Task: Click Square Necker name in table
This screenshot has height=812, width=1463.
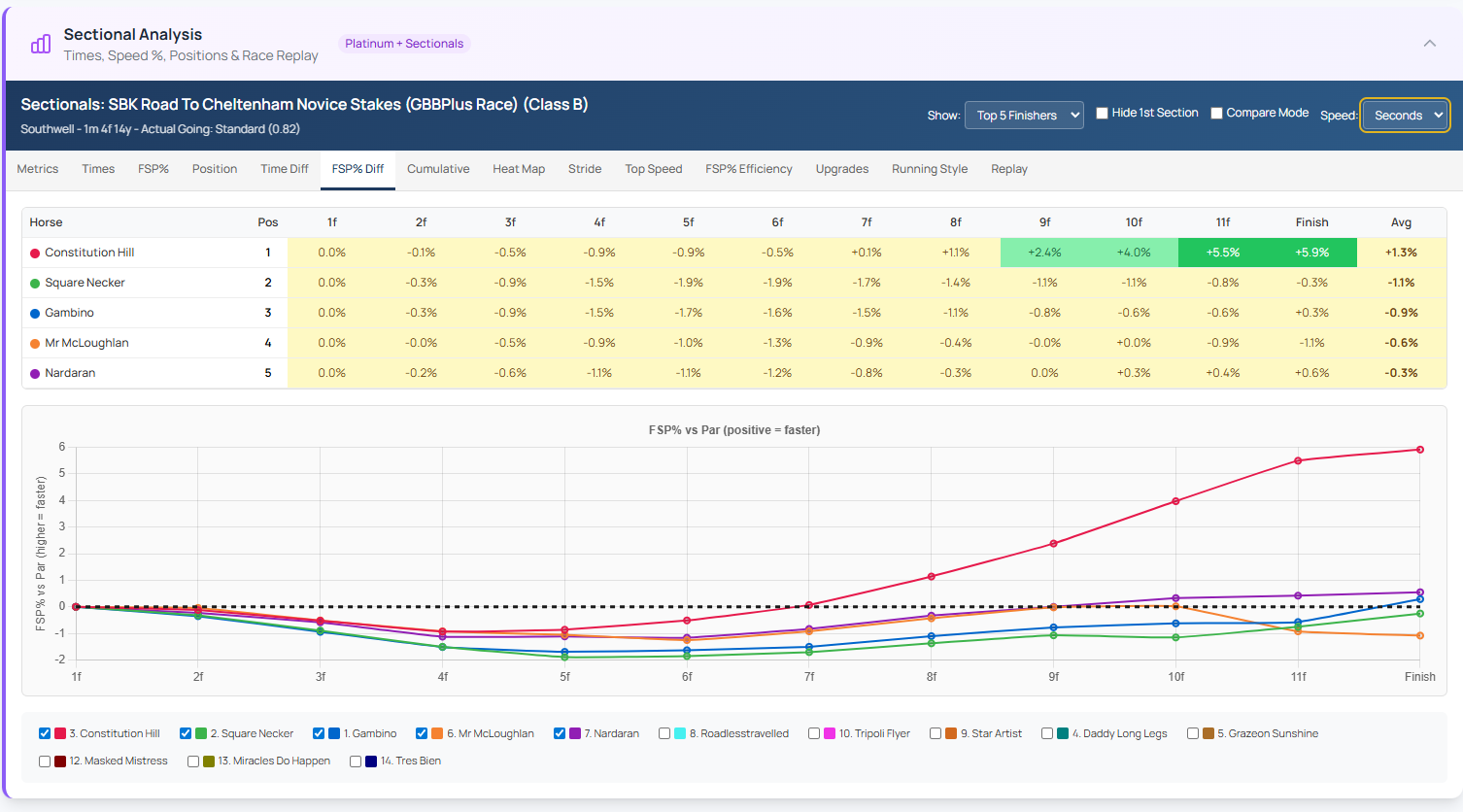Action: pyautogui.click(x=85, y=283)
